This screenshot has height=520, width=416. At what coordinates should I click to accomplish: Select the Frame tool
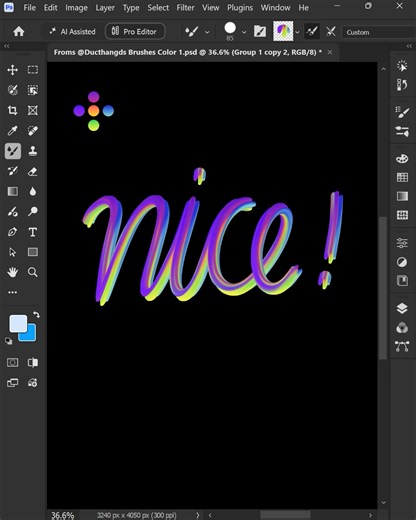[33, 110]
